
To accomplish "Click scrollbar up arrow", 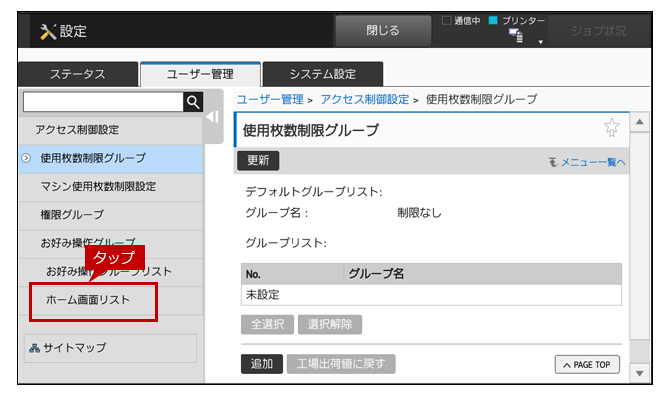I will 640,122.
